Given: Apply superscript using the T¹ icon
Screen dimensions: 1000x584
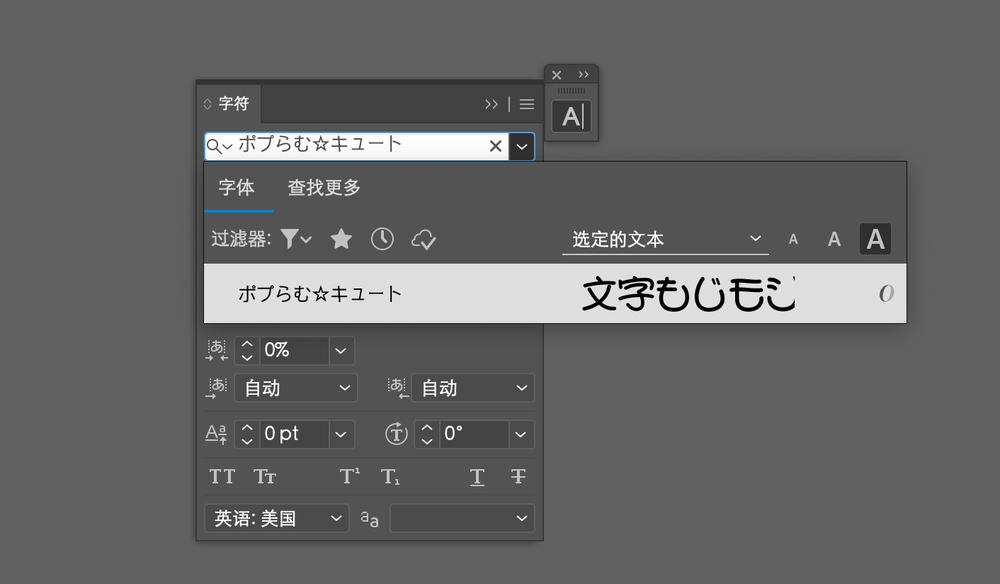Looking at the screenshot, I should (348, 477).
